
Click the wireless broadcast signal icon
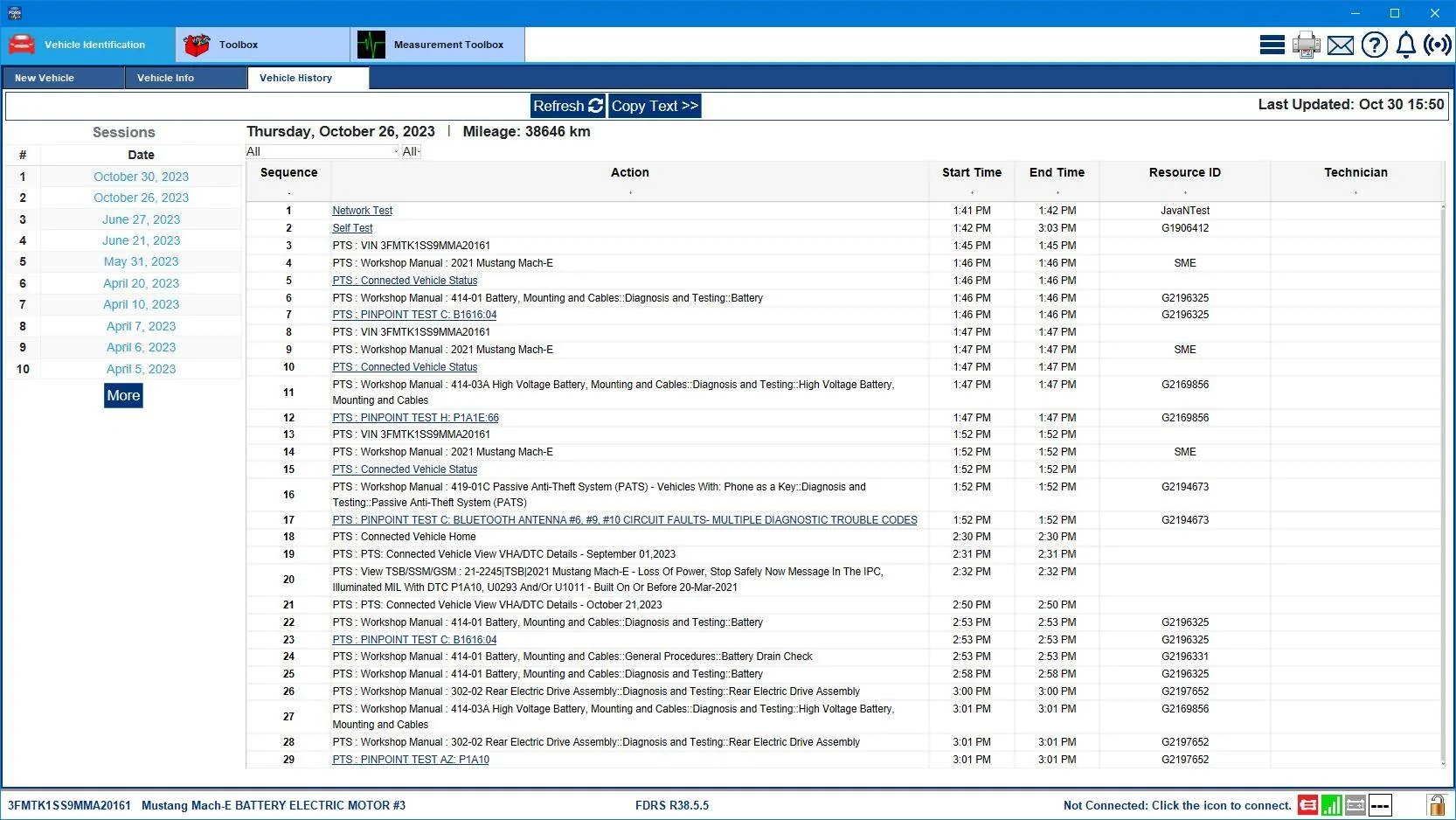[1438, 45]
